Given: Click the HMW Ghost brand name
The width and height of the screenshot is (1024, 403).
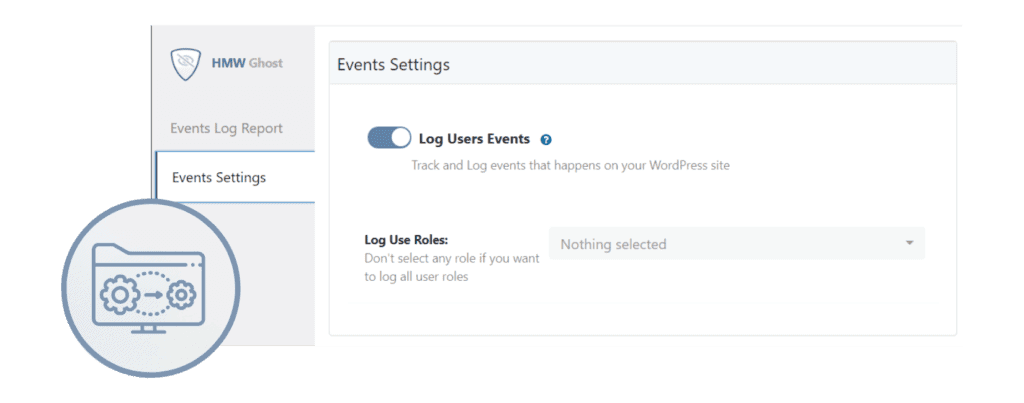Looking at the screenshot, I should pyautogui.click(x=246, y=63).
